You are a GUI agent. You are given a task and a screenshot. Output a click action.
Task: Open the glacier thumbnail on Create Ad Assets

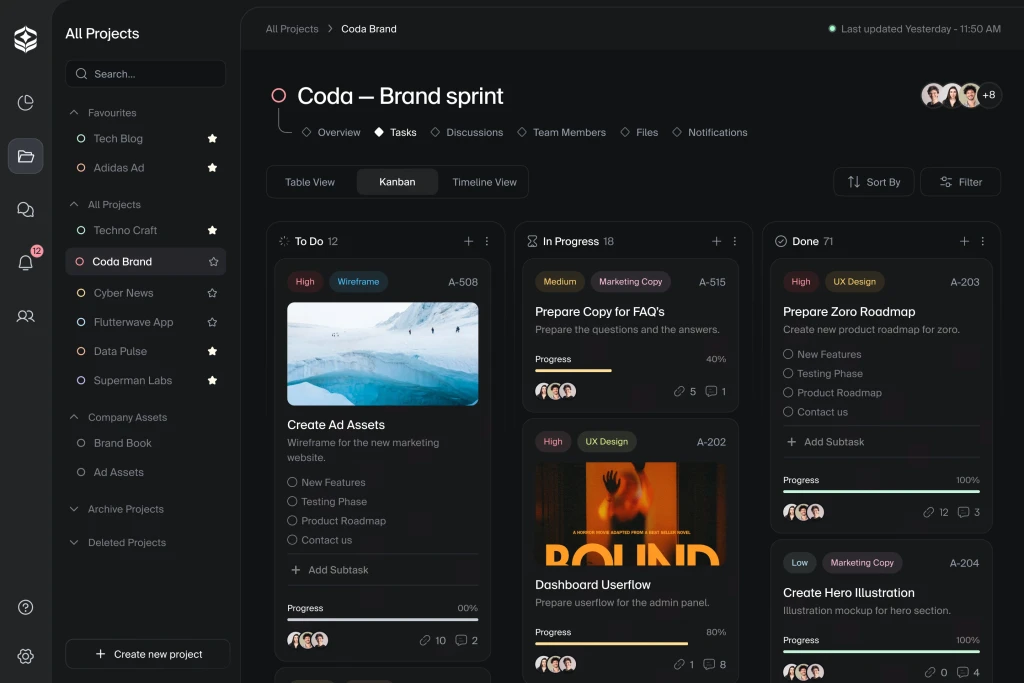[383, 353]
